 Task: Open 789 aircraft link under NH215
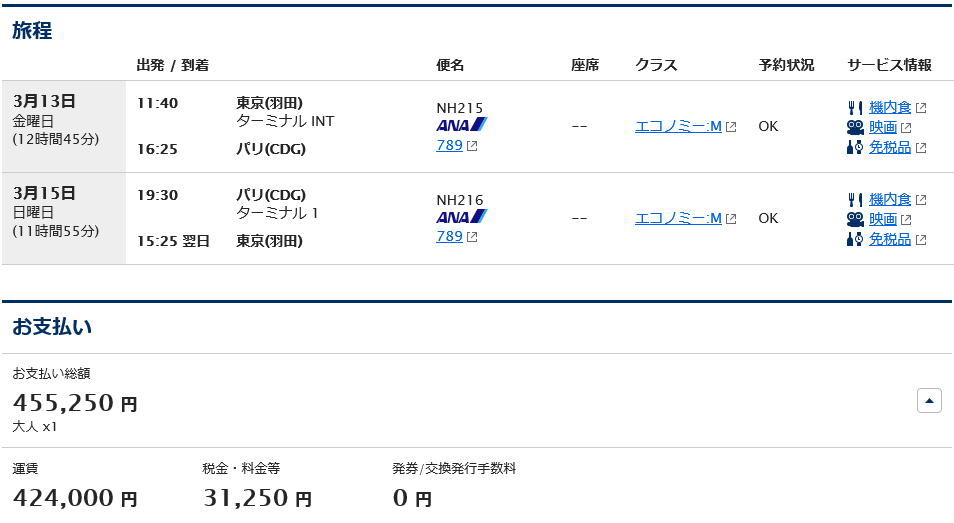click(x=450, y=145)
